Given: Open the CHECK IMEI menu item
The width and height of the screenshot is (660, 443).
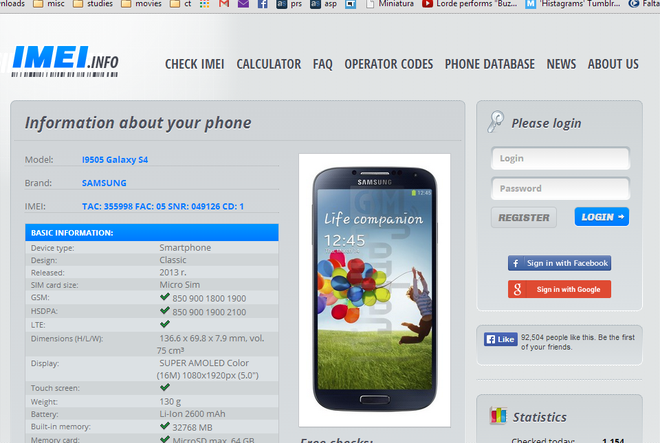Looking at the screenshot, I should click(x=194, y=64).
